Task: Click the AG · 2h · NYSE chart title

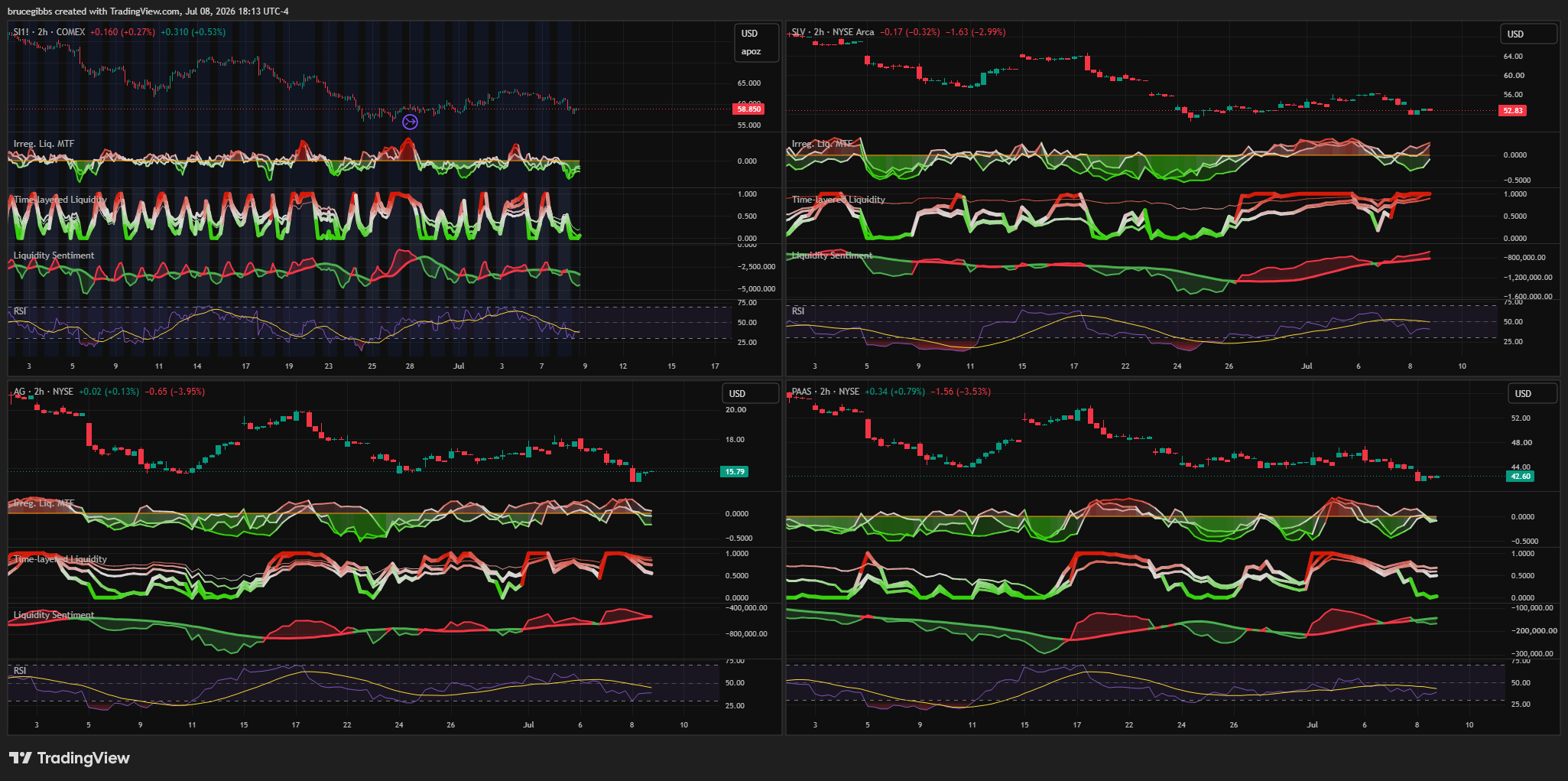Action: (44, 392)
